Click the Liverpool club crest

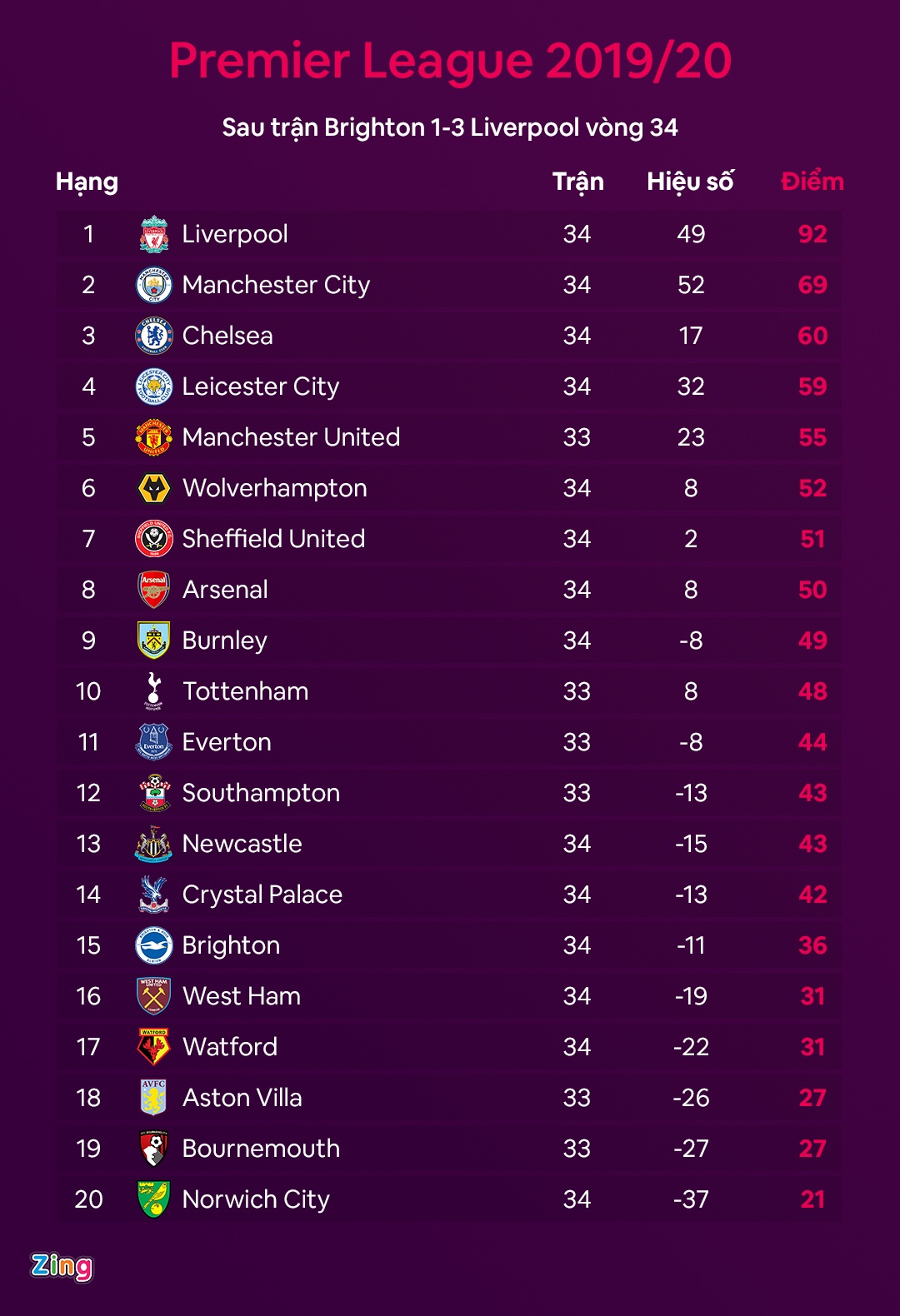154,235
